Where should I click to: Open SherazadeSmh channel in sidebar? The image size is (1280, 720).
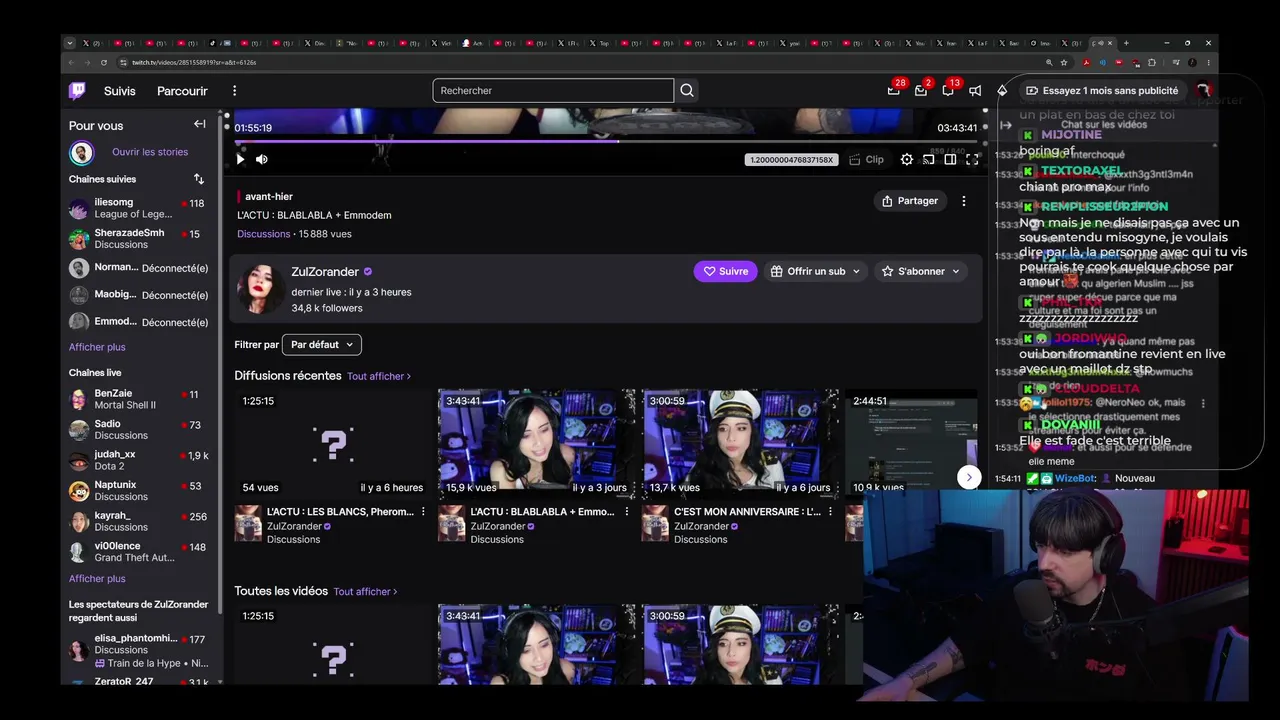coord(138,239)
